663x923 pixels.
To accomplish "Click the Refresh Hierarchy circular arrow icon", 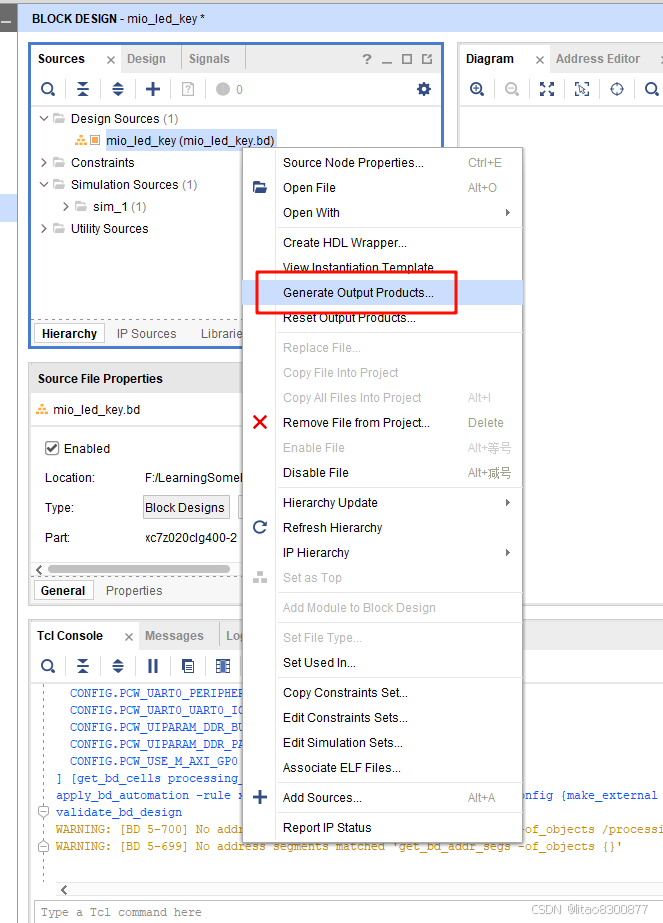I will (x=260, y=527).
